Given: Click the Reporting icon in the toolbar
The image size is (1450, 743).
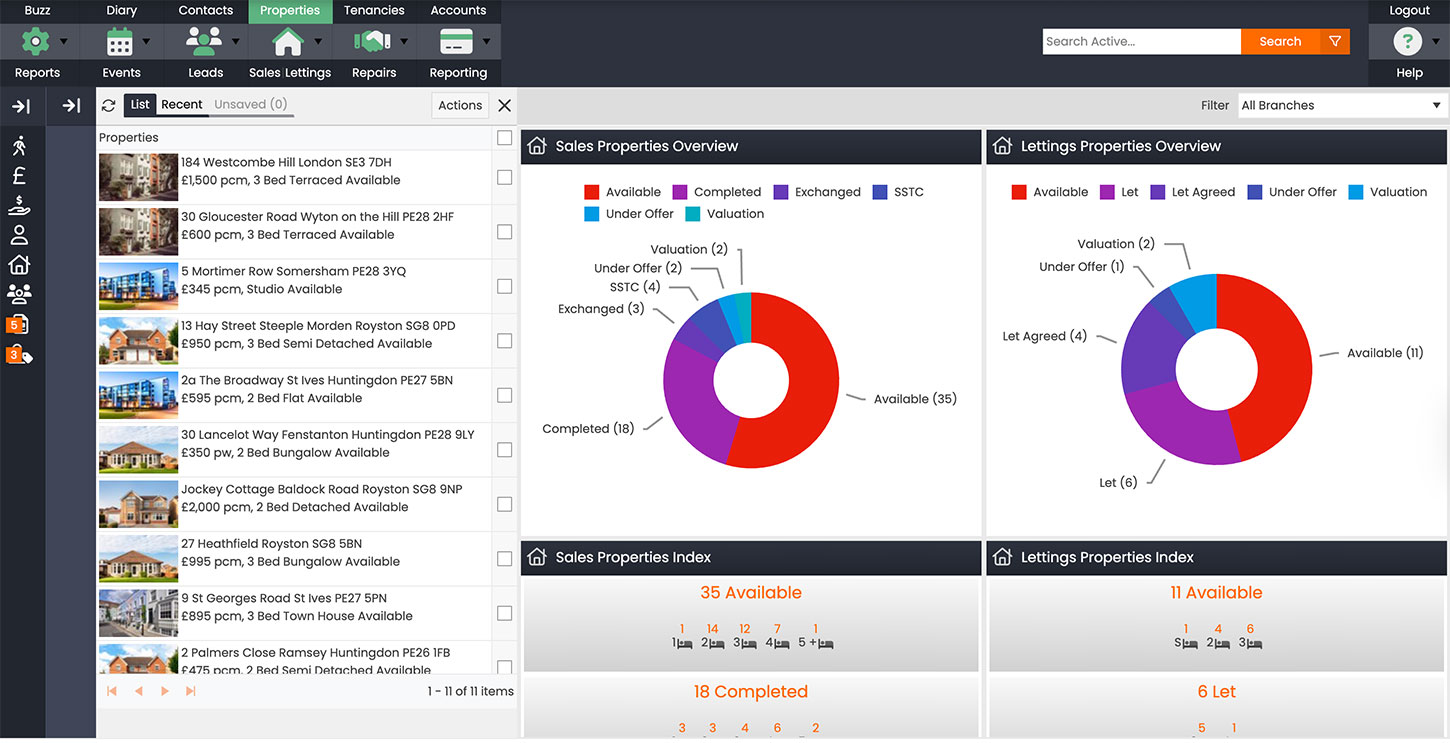Looking at the screenshot, I should pos(457,41).
